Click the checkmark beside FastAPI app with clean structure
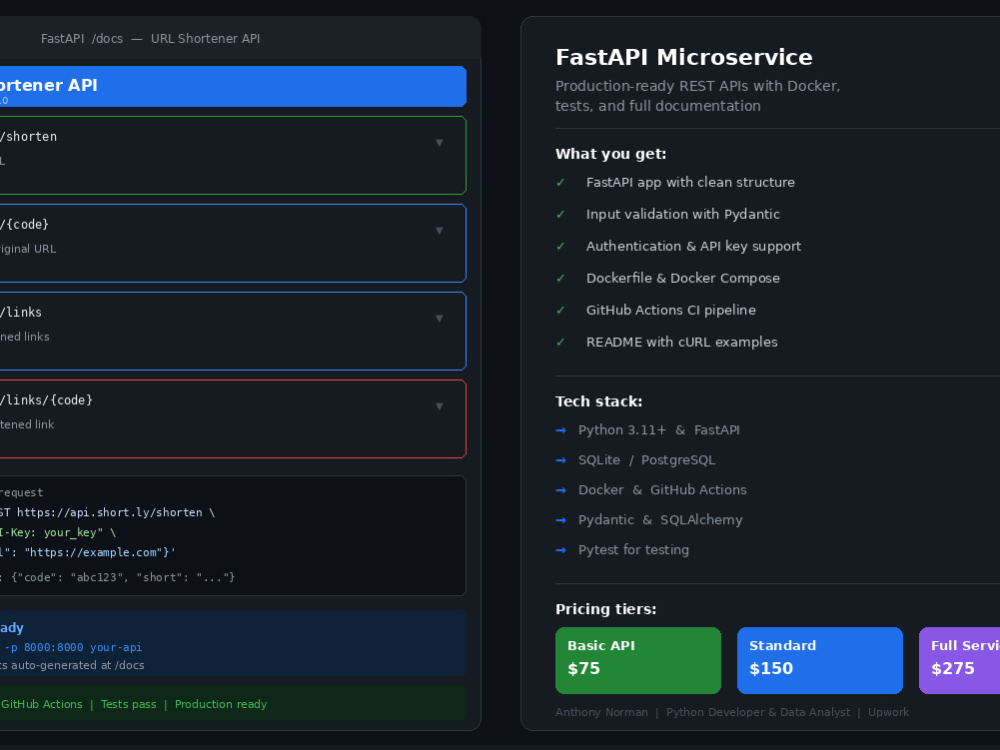This screenshot has width=1000, height=750. (x=561, y=182)
